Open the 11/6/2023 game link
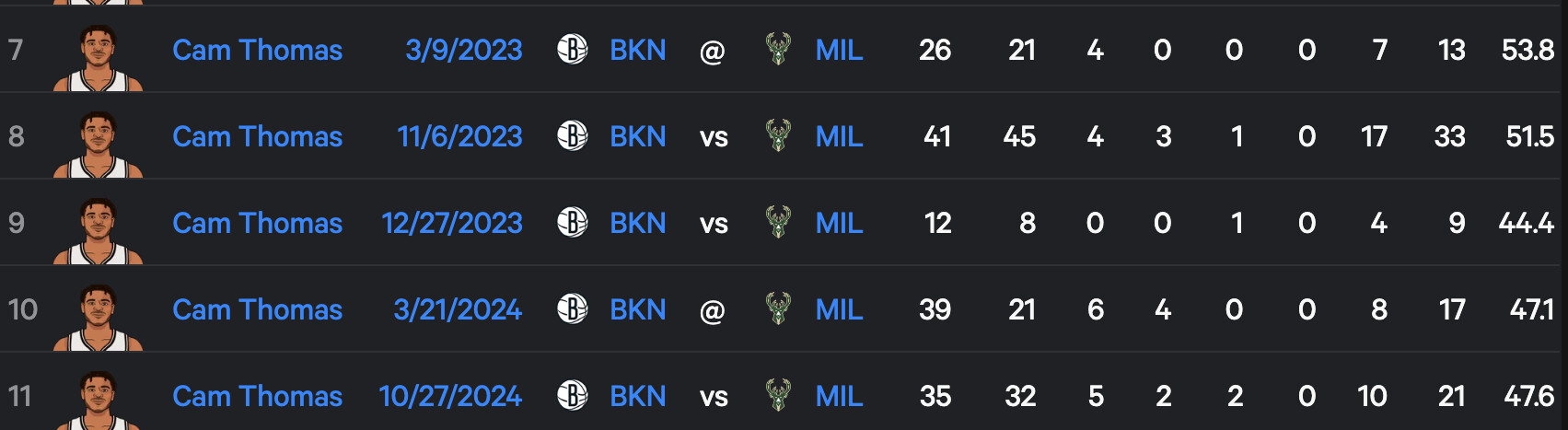The height and width of the screenshot is (430, 1568). [459, 136]
